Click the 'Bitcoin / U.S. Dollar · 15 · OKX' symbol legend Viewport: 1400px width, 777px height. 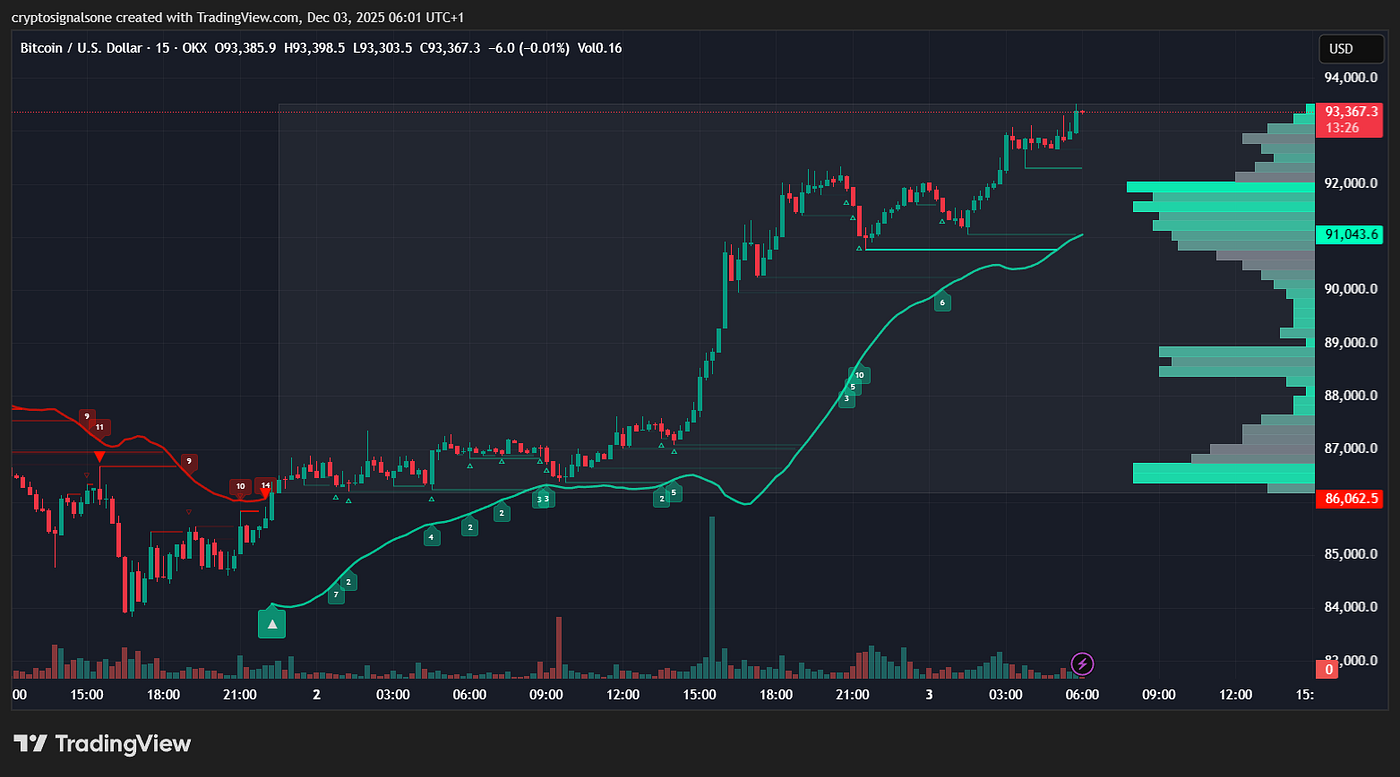click(x=114, y=48)
